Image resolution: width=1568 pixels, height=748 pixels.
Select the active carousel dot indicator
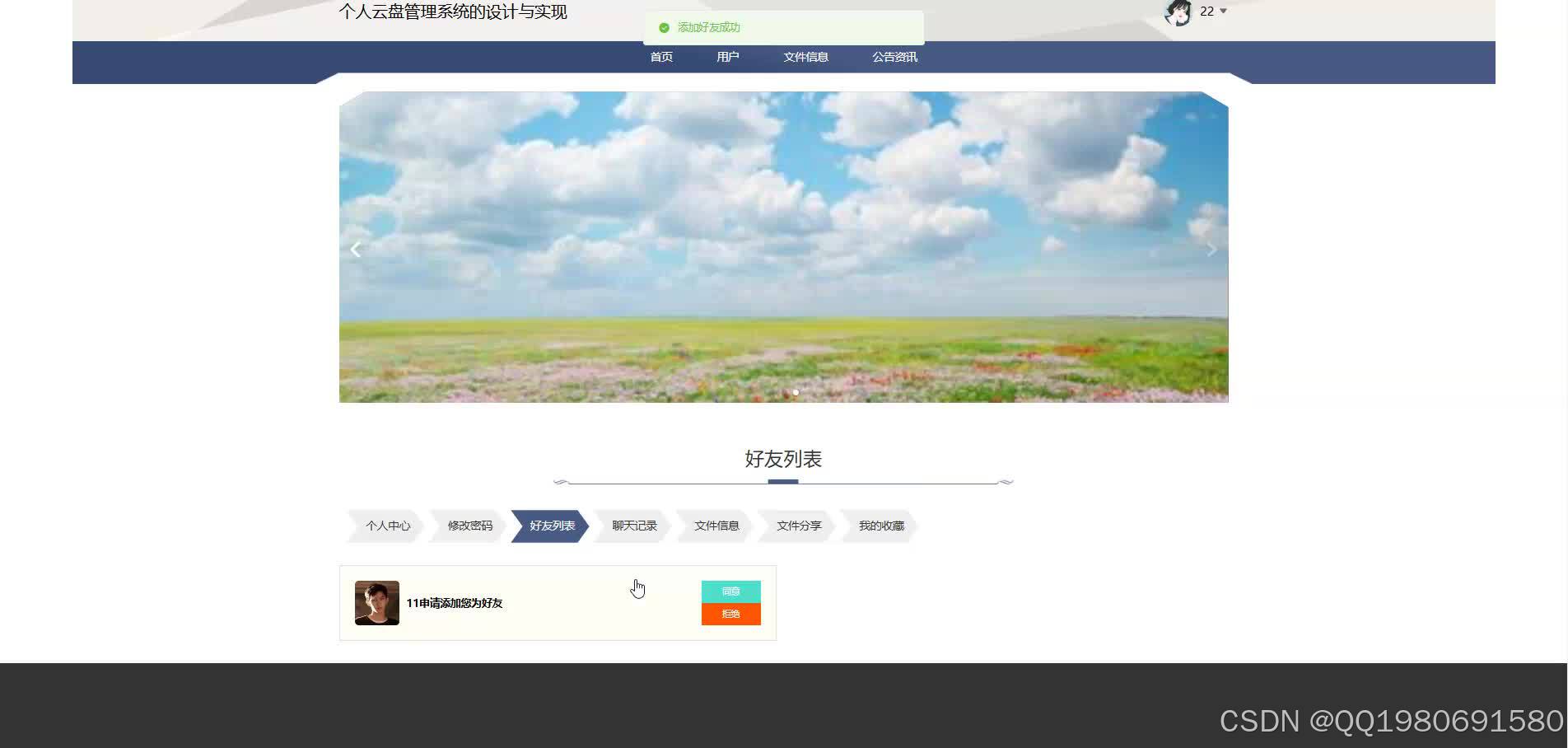(x=796, y=393)
